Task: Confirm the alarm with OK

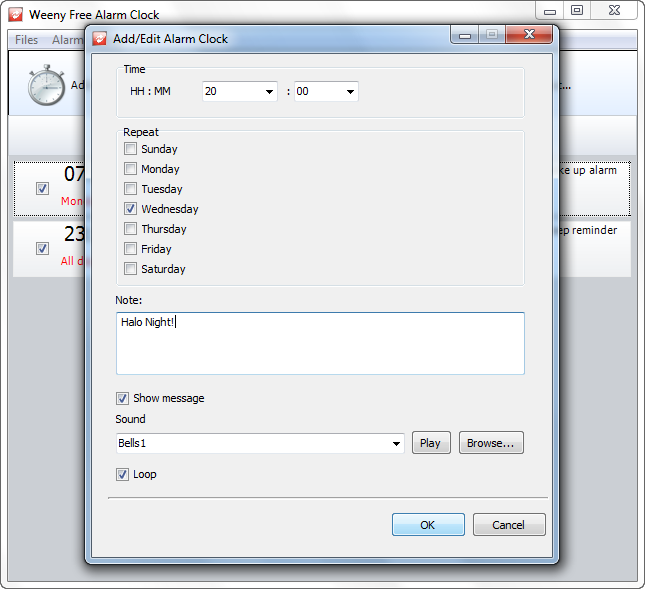Action: click(x=428, y=525)
